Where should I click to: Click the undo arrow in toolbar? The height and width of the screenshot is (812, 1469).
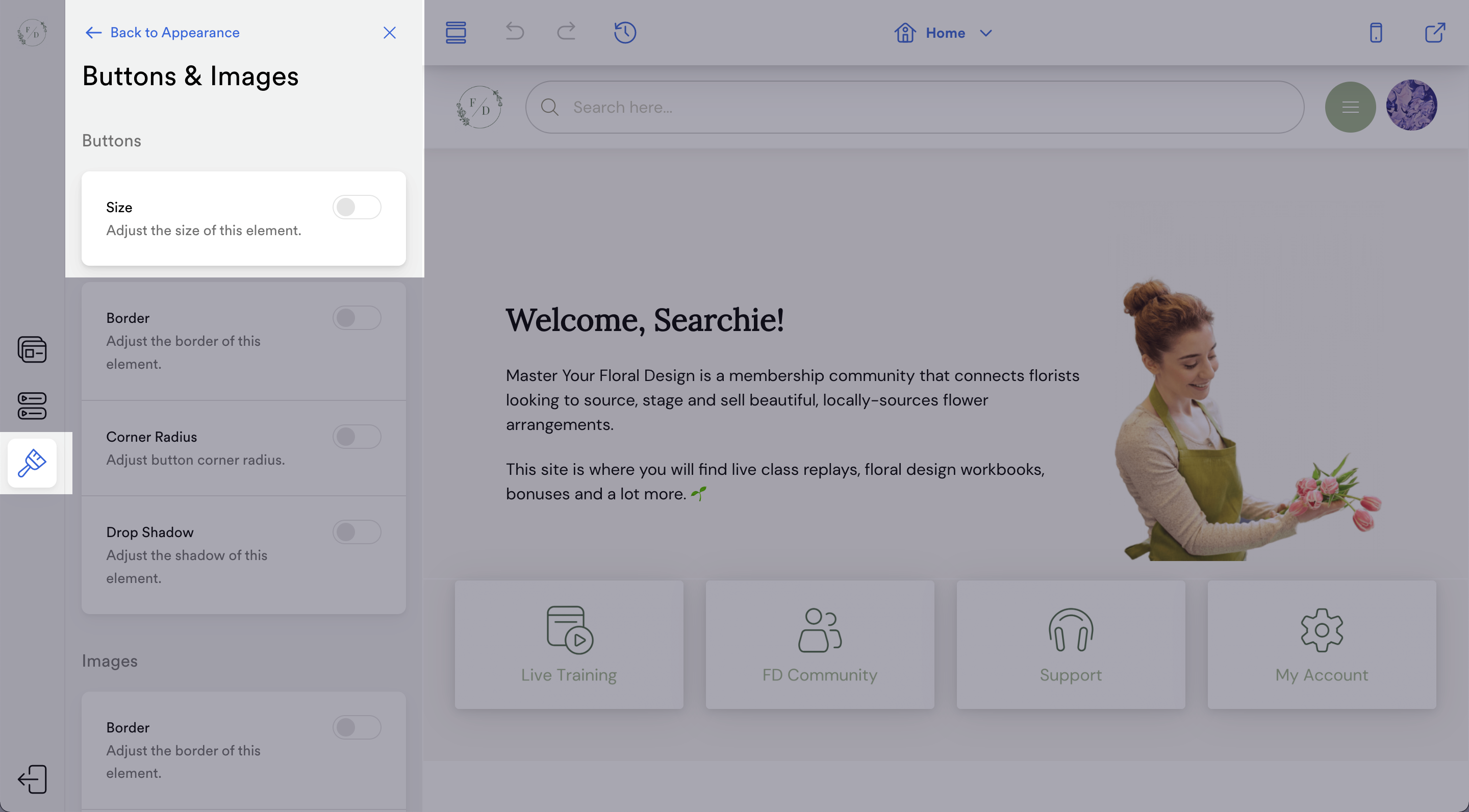(x=514, y=32)
